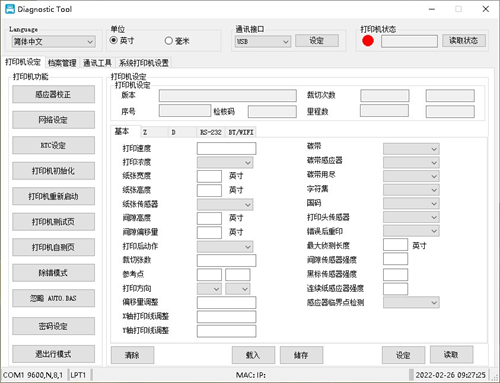Click the COM1 9600,N,8,1 status bar entry
This screenshot has width=500, height=383.
coord(33,375)
